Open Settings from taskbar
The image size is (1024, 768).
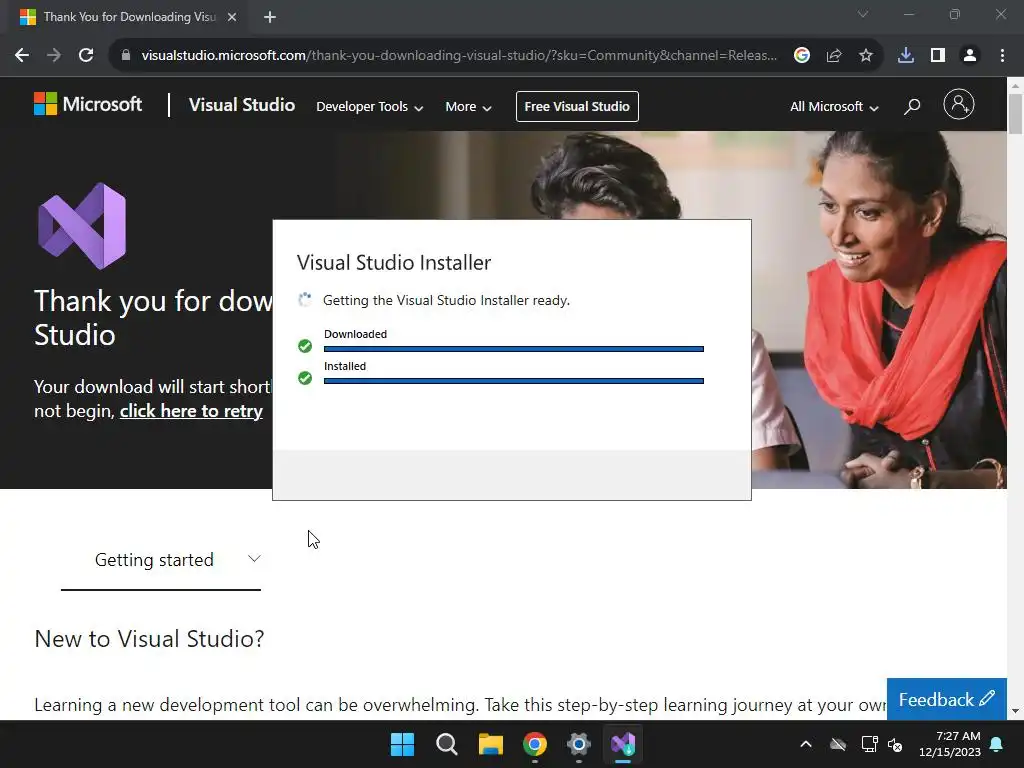coord(579,744)
